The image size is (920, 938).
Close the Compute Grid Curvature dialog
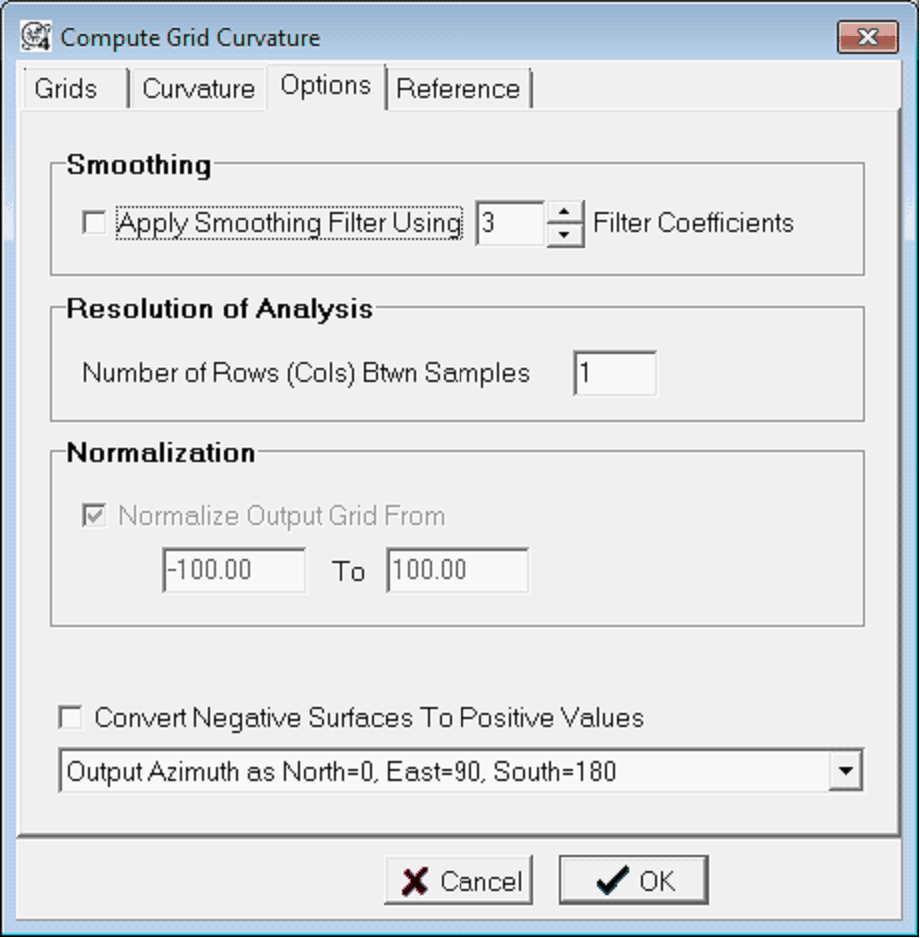pyautogui.click(x=867, y=38)
